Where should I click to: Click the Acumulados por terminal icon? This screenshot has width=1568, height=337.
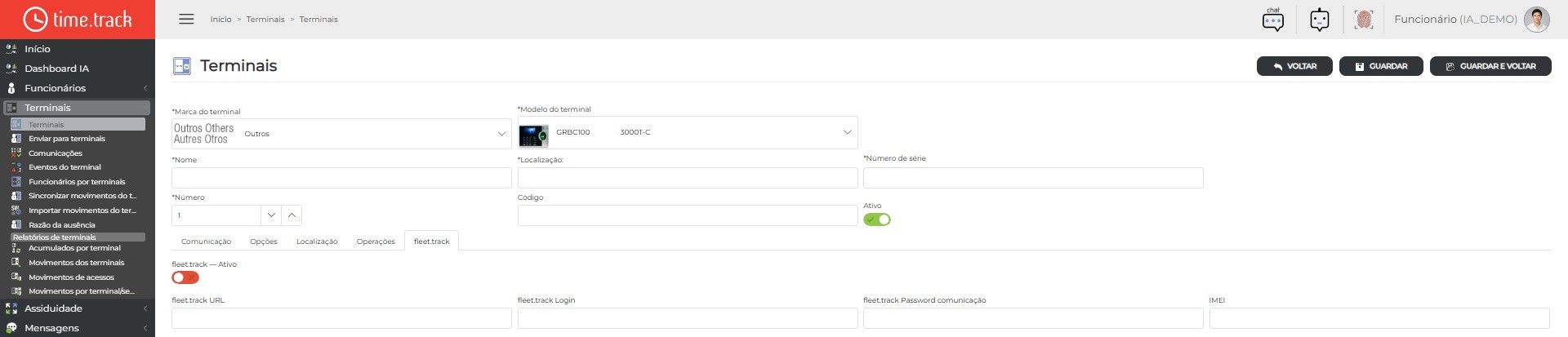pyautogui.click(x=16, y=248)
